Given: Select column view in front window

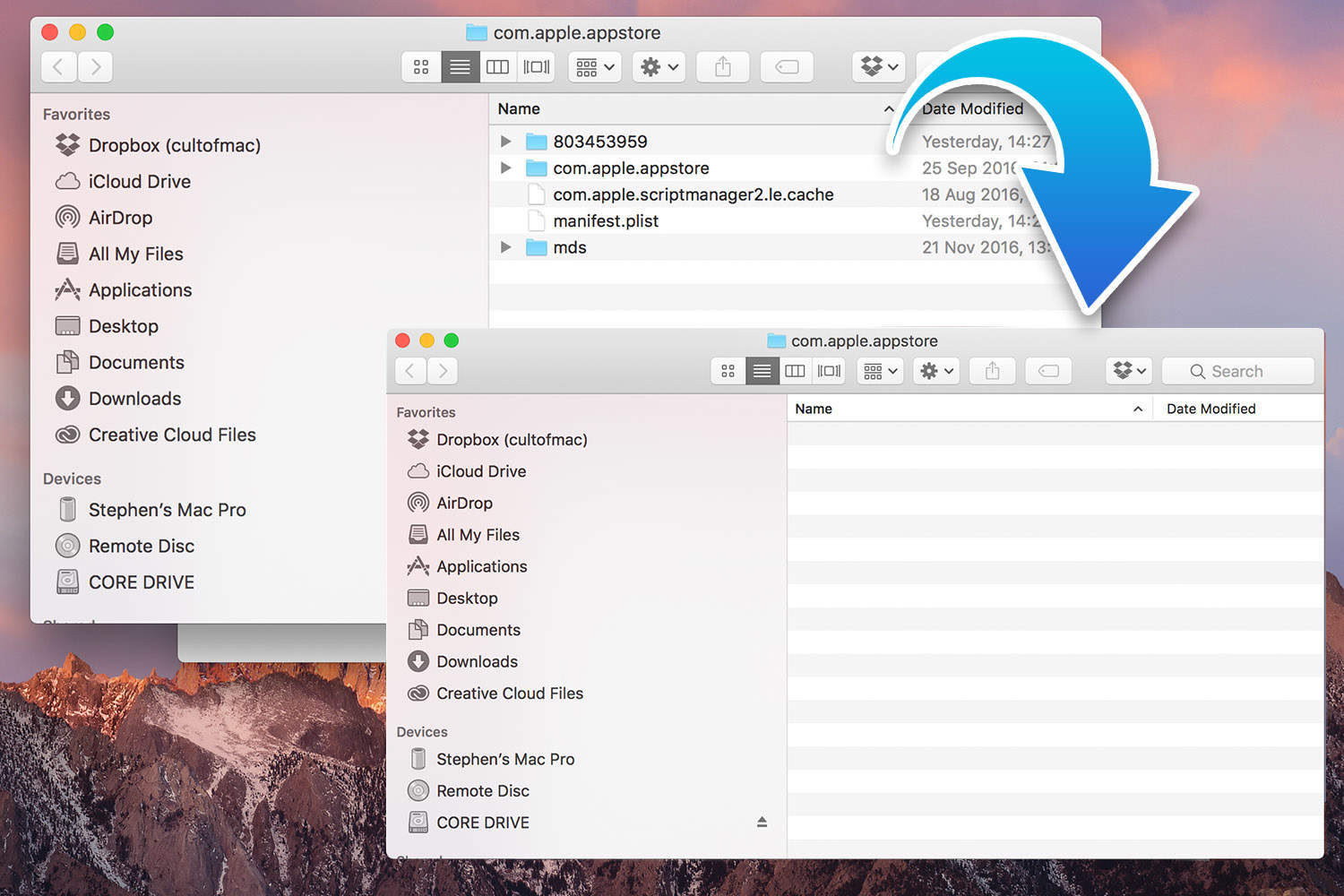Looking at the screenshot, I should pos(795,371).
